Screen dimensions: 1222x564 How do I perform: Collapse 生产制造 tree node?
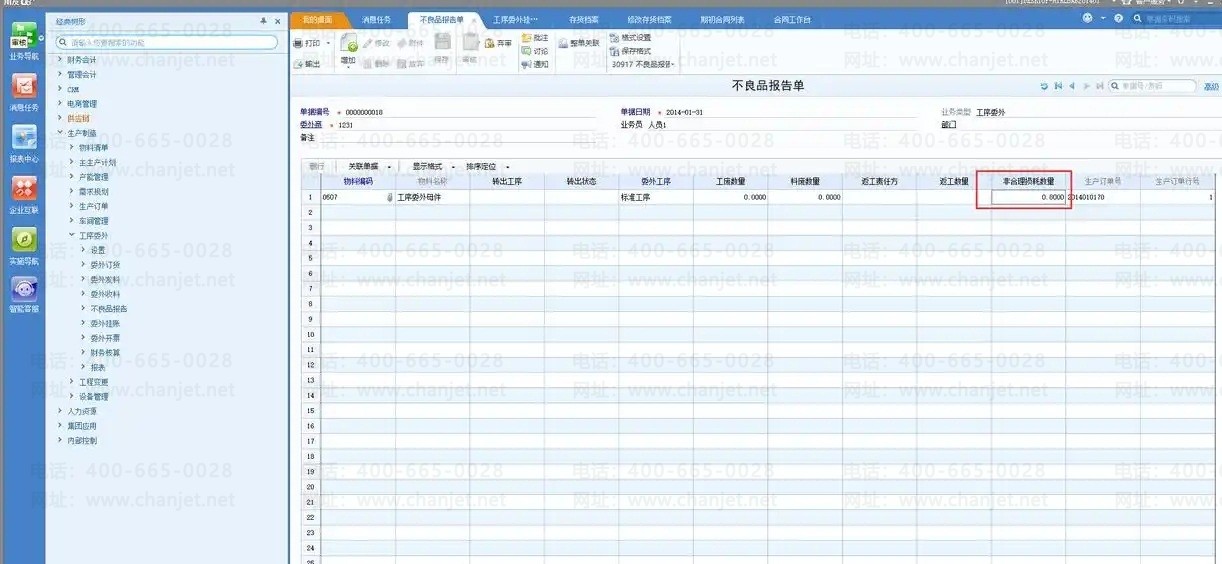click(x=60, y=133)
